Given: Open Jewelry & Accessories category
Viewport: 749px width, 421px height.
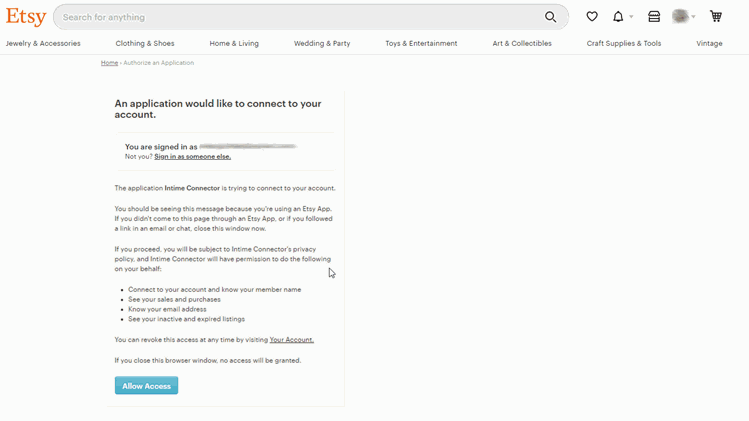Looking at the screenshot, I should (x=43, y=44).
